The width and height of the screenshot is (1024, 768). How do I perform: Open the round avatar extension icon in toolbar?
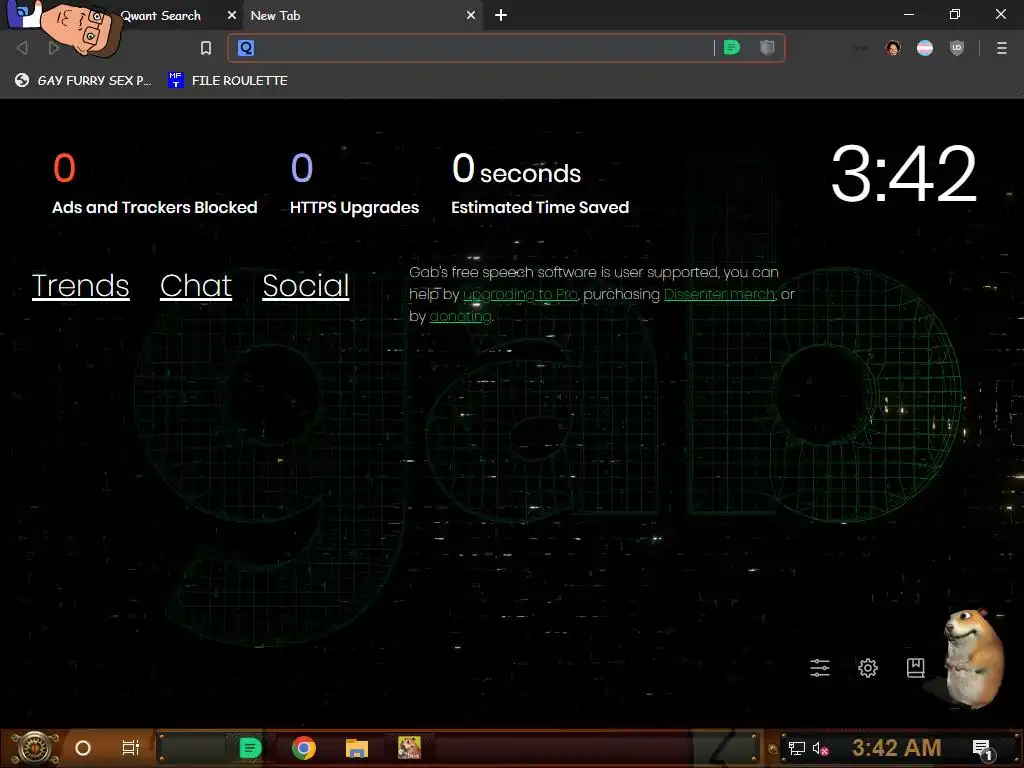coord(893,48)
